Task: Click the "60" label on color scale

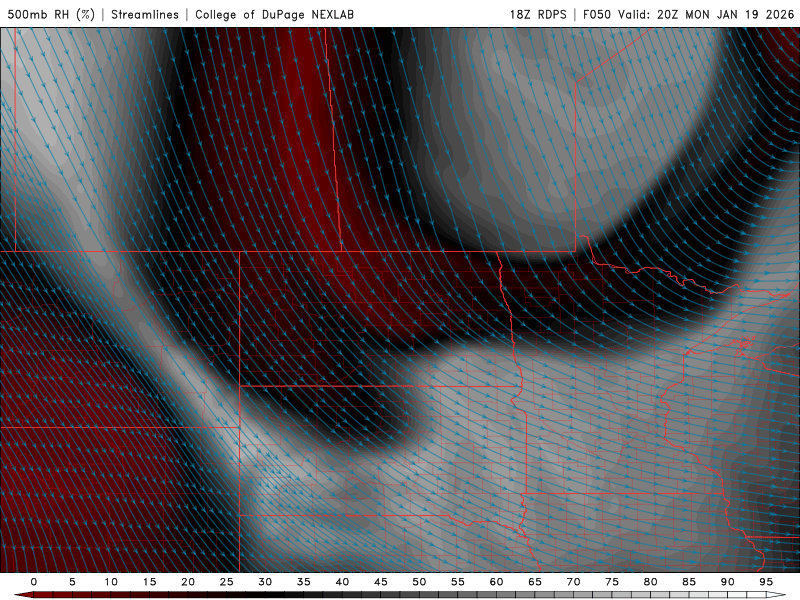Action: coord(496,582)
